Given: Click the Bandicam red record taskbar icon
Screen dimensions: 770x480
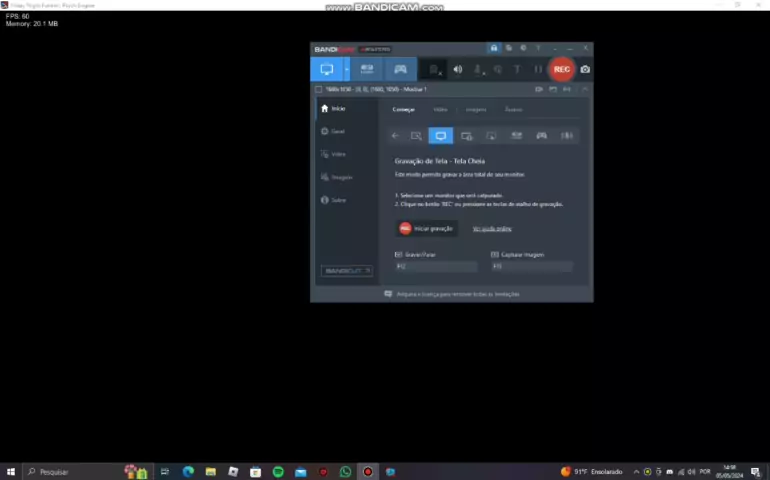Looking at the screenshot, I should (368, 472).
